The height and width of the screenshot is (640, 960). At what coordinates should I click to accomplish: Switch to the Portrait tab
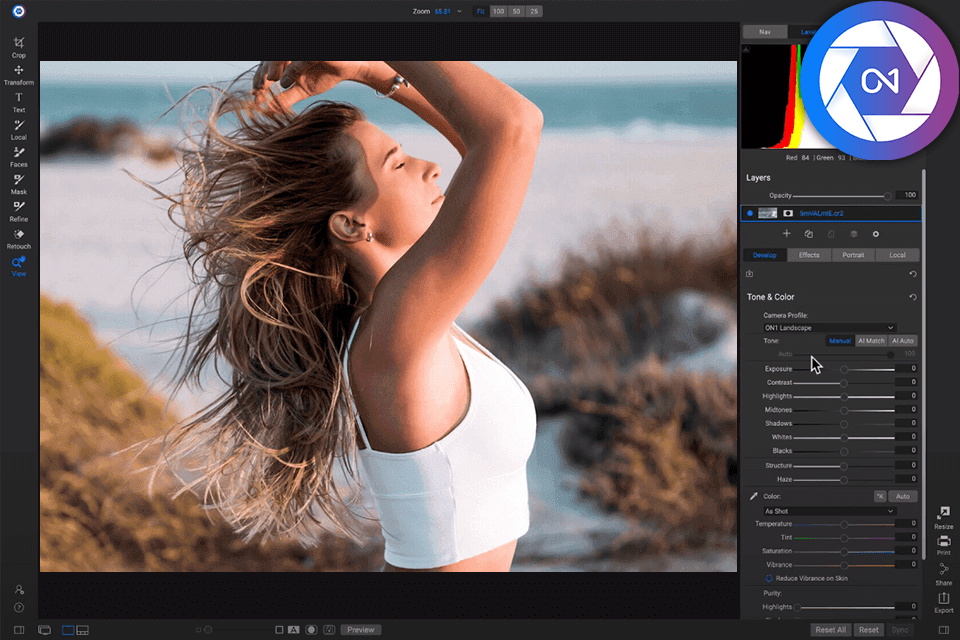(x=853, y=255)
